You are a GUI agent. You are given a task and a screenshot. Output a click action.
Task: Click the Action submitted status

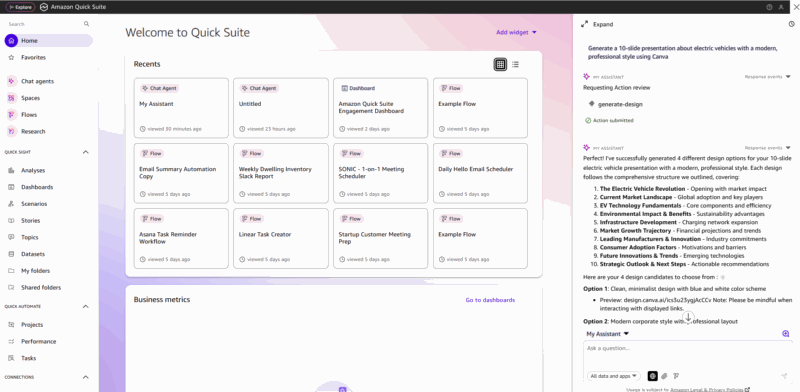click(609, 120)
